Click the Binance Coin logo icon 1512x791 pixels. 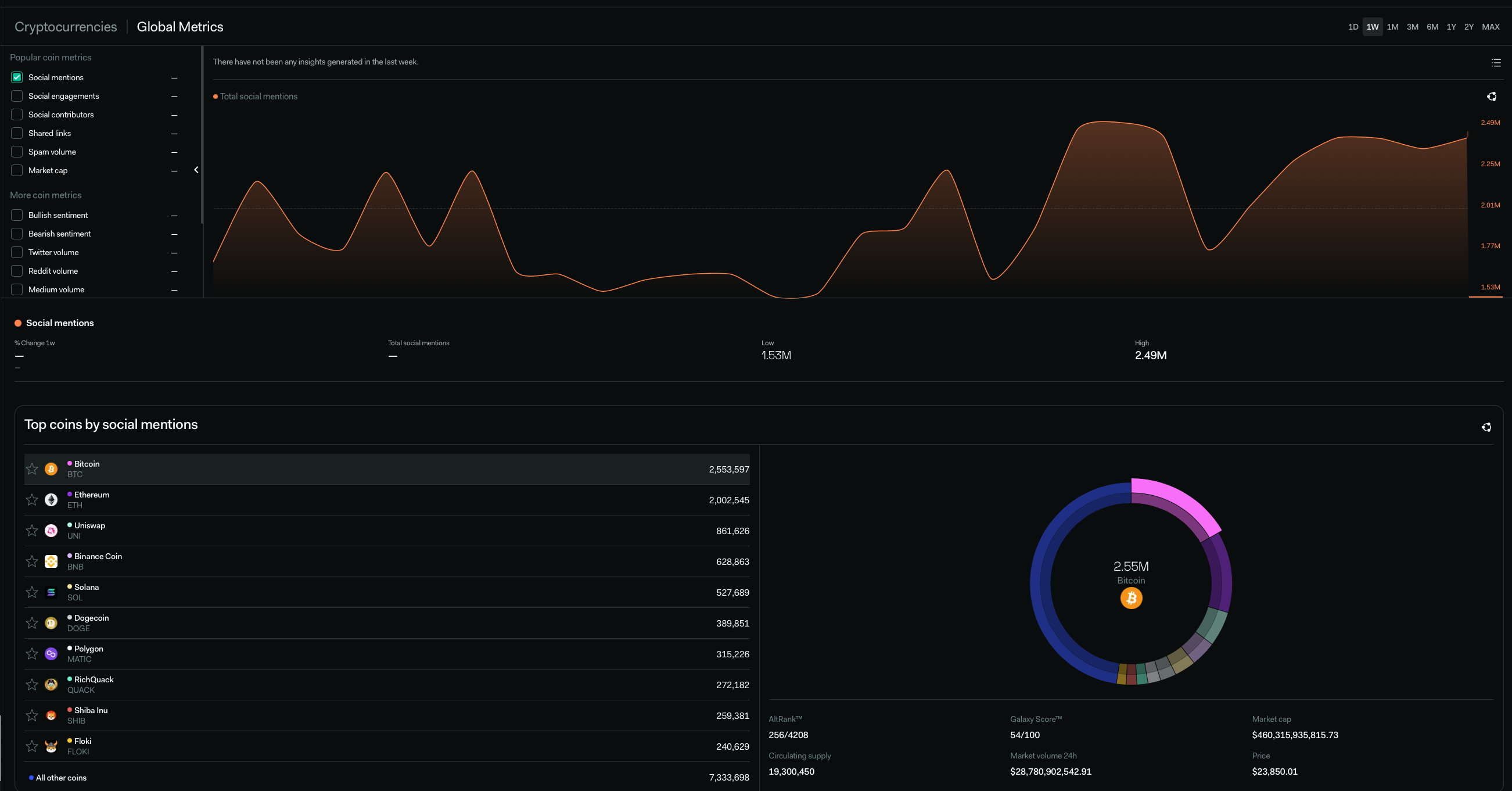click(x=51, y=561)
